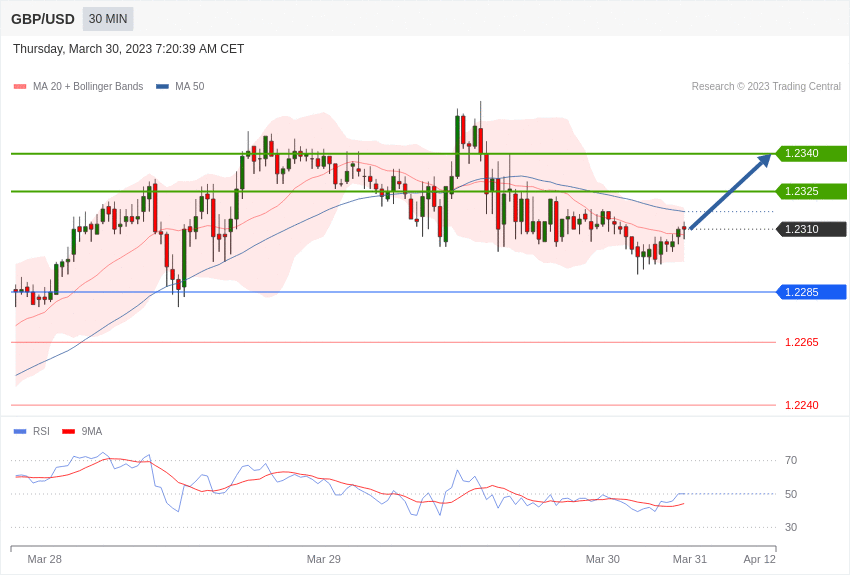Click the 1.2265 red support label
The width and height of the screenshot is (850, 576).
tap(802, 342)
